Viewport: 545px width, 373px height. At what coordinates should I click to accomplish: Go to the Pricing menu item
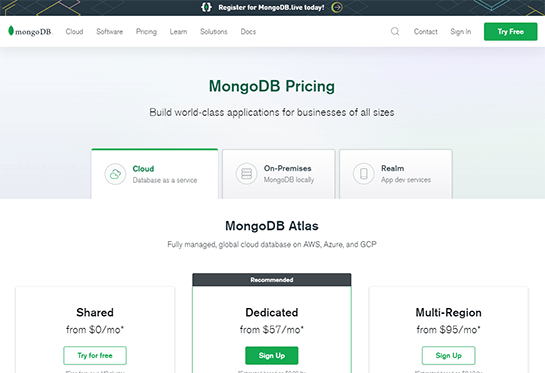click(146, 32)
